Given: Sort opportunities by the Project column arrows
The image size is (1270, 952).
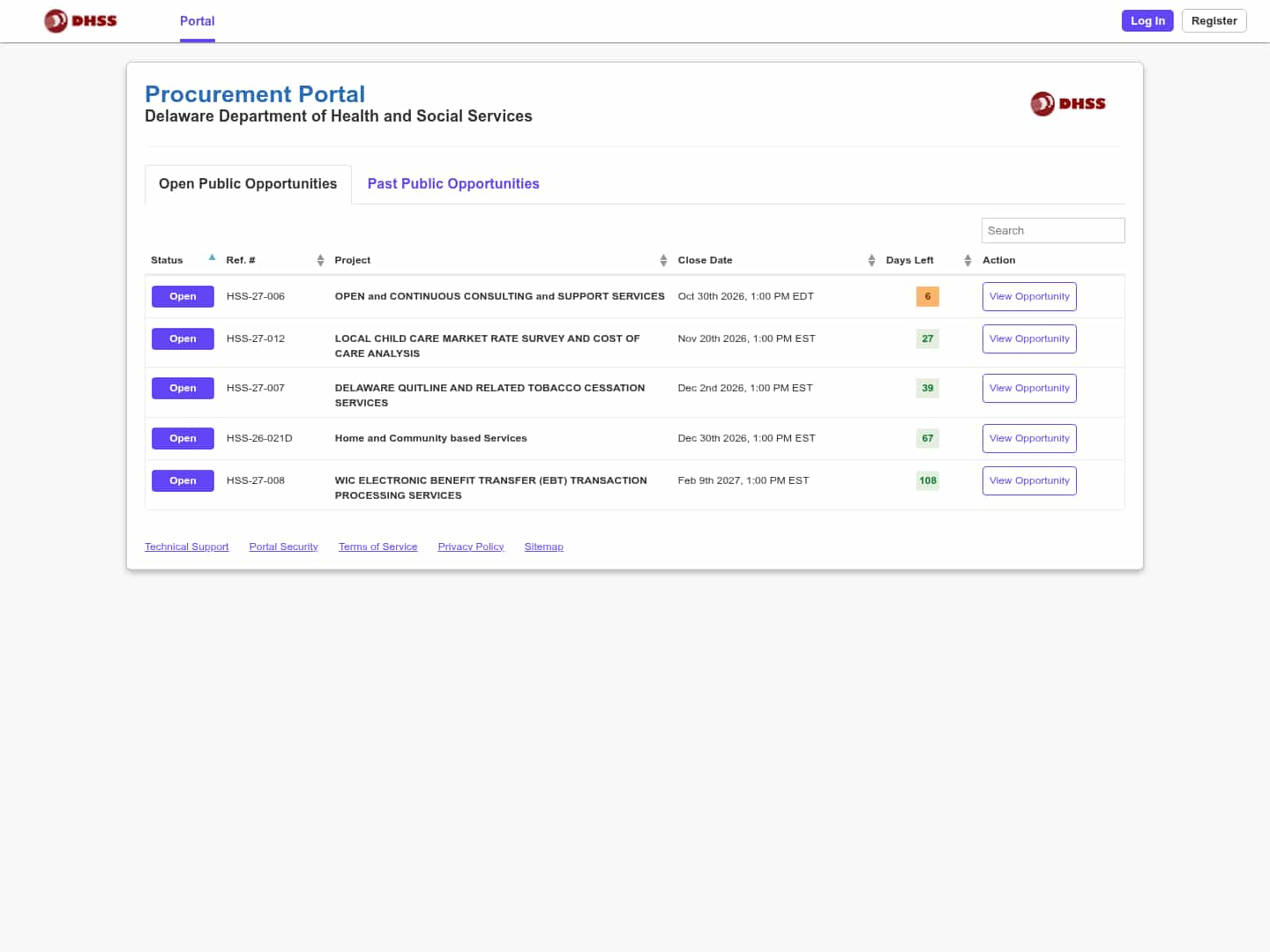Looking at the screenshot, I should 663,260.
